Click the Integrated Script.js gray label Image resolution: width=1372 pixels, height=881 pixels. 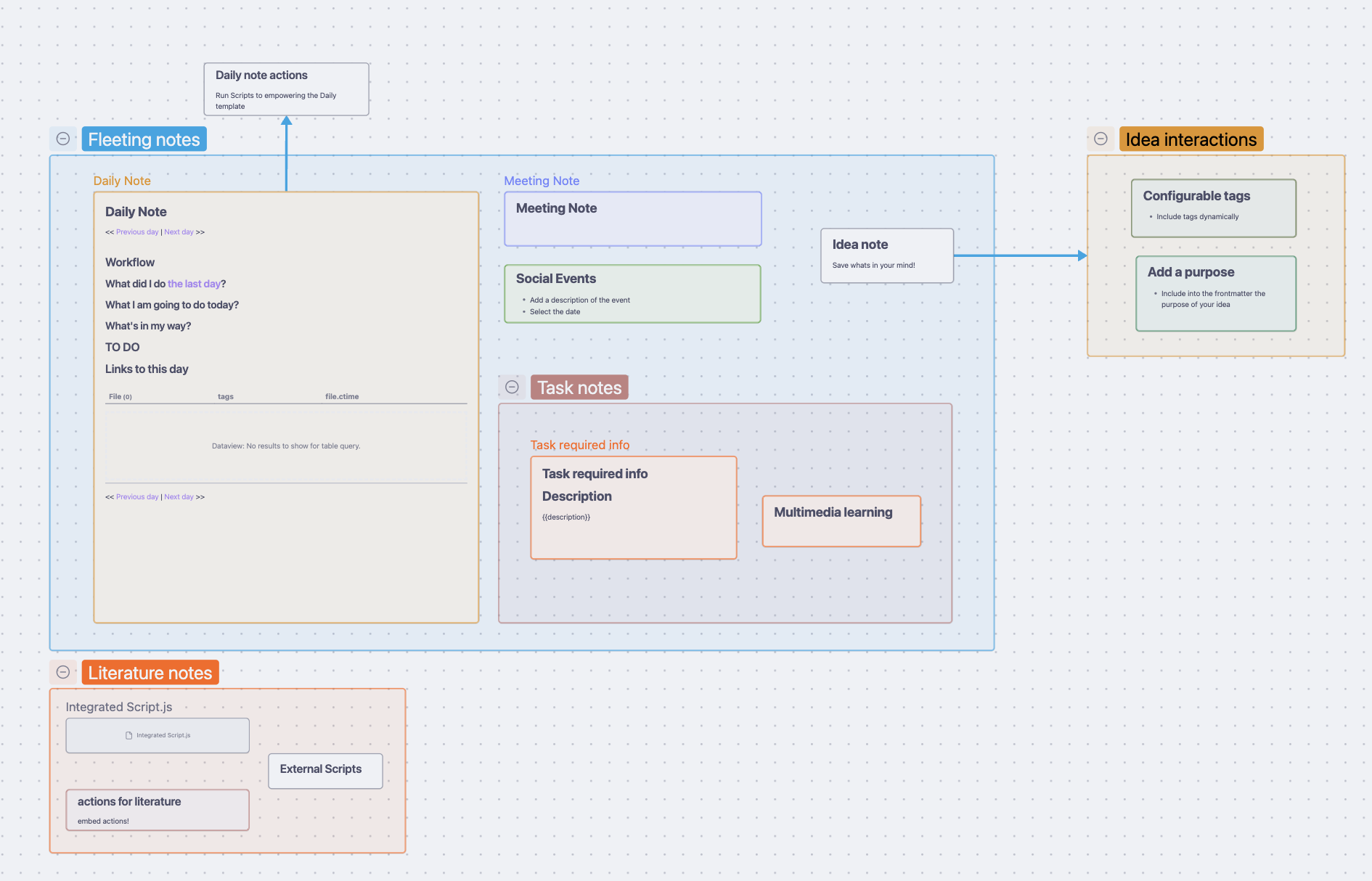119,707
